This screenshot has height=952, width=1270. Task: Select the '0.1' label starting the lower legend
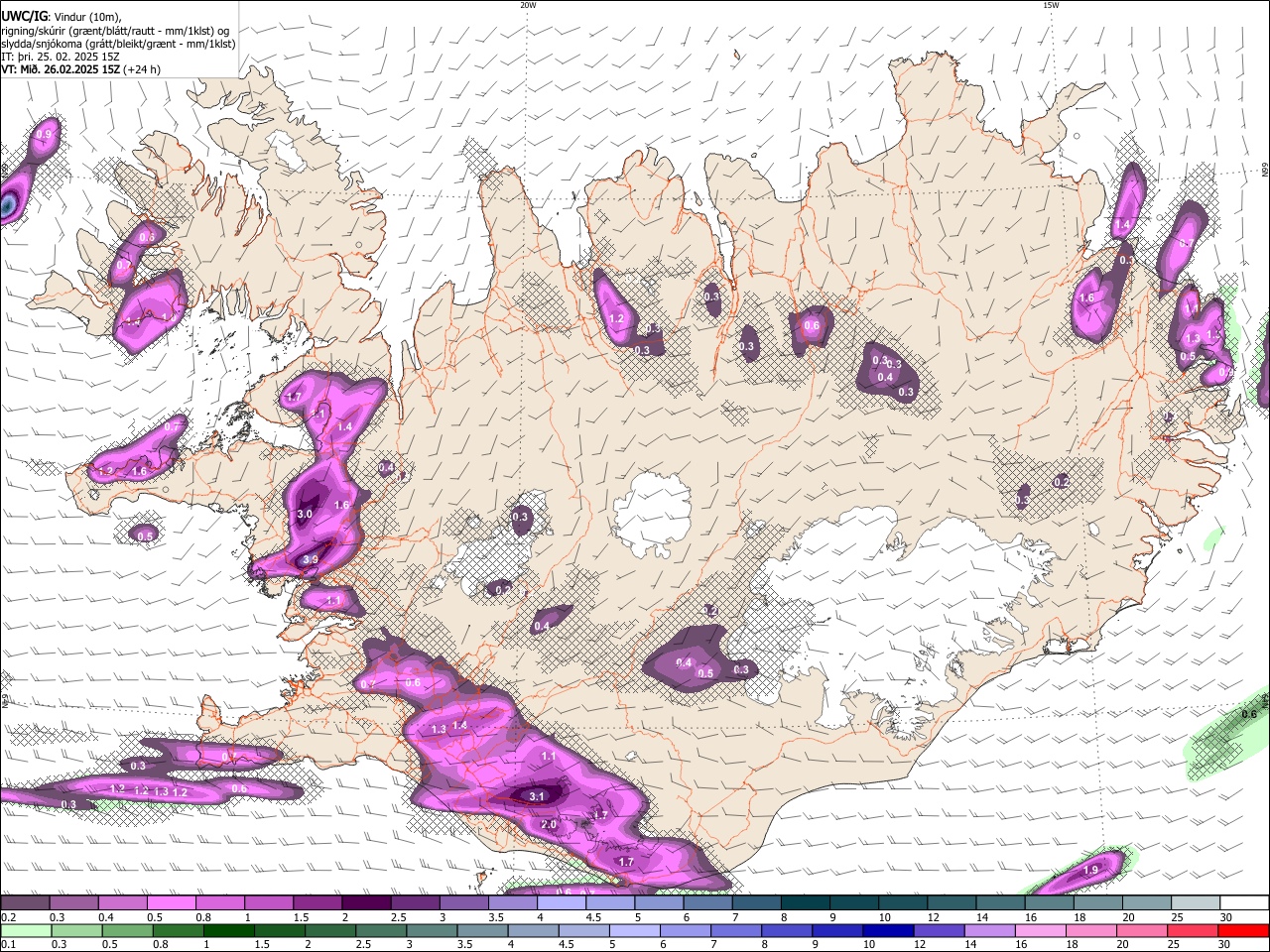(9, 945)
